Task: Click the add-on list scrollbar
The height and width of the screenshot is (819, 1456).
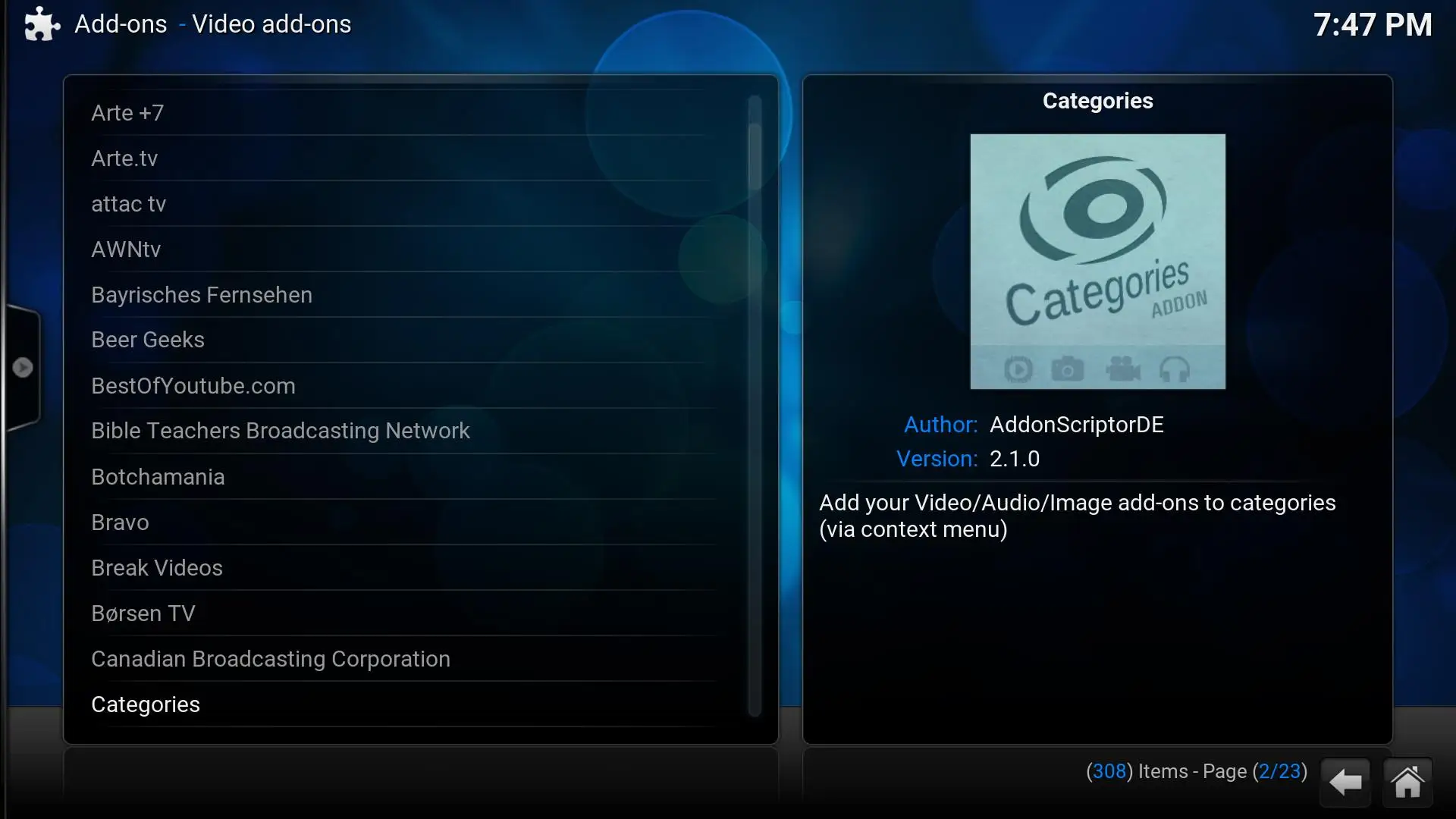Action: [755, 406]
